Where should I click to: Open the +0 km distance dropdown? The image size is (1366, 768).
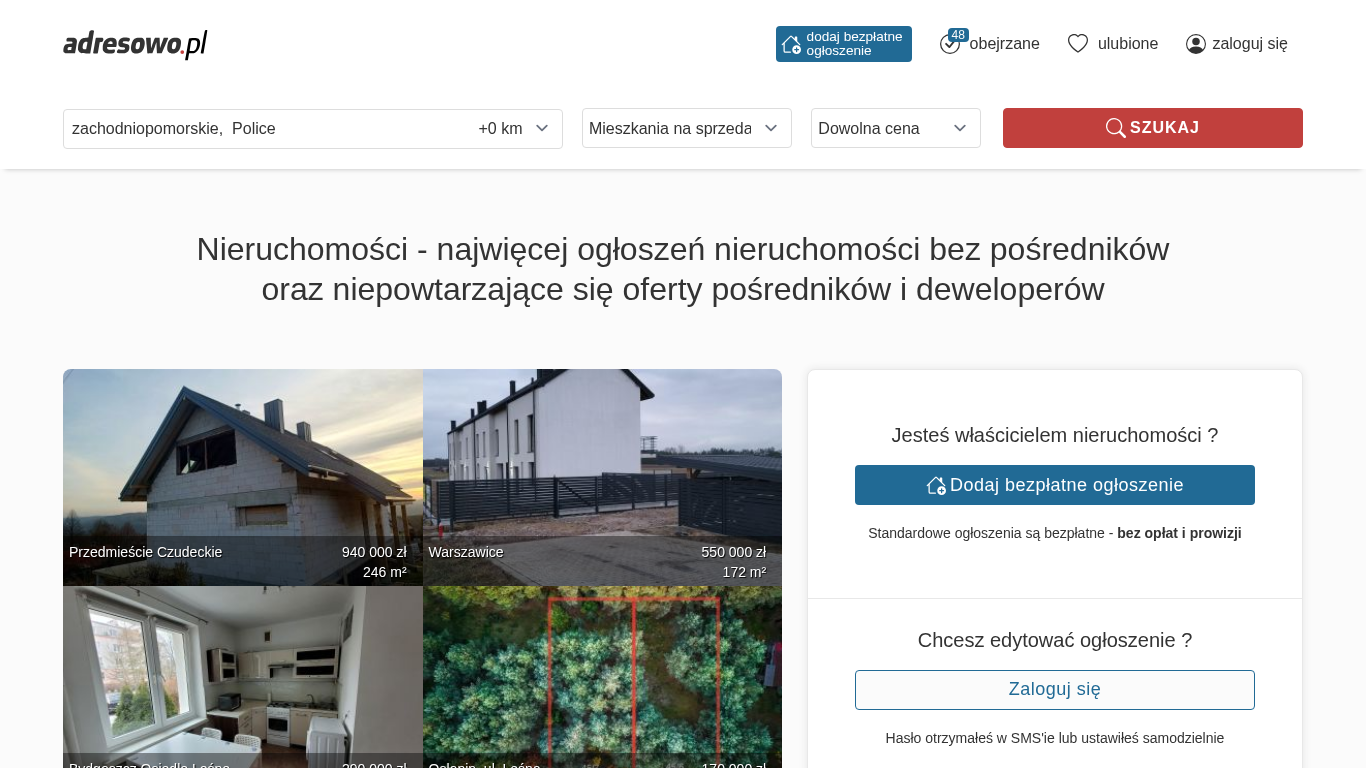pos(514,128)
